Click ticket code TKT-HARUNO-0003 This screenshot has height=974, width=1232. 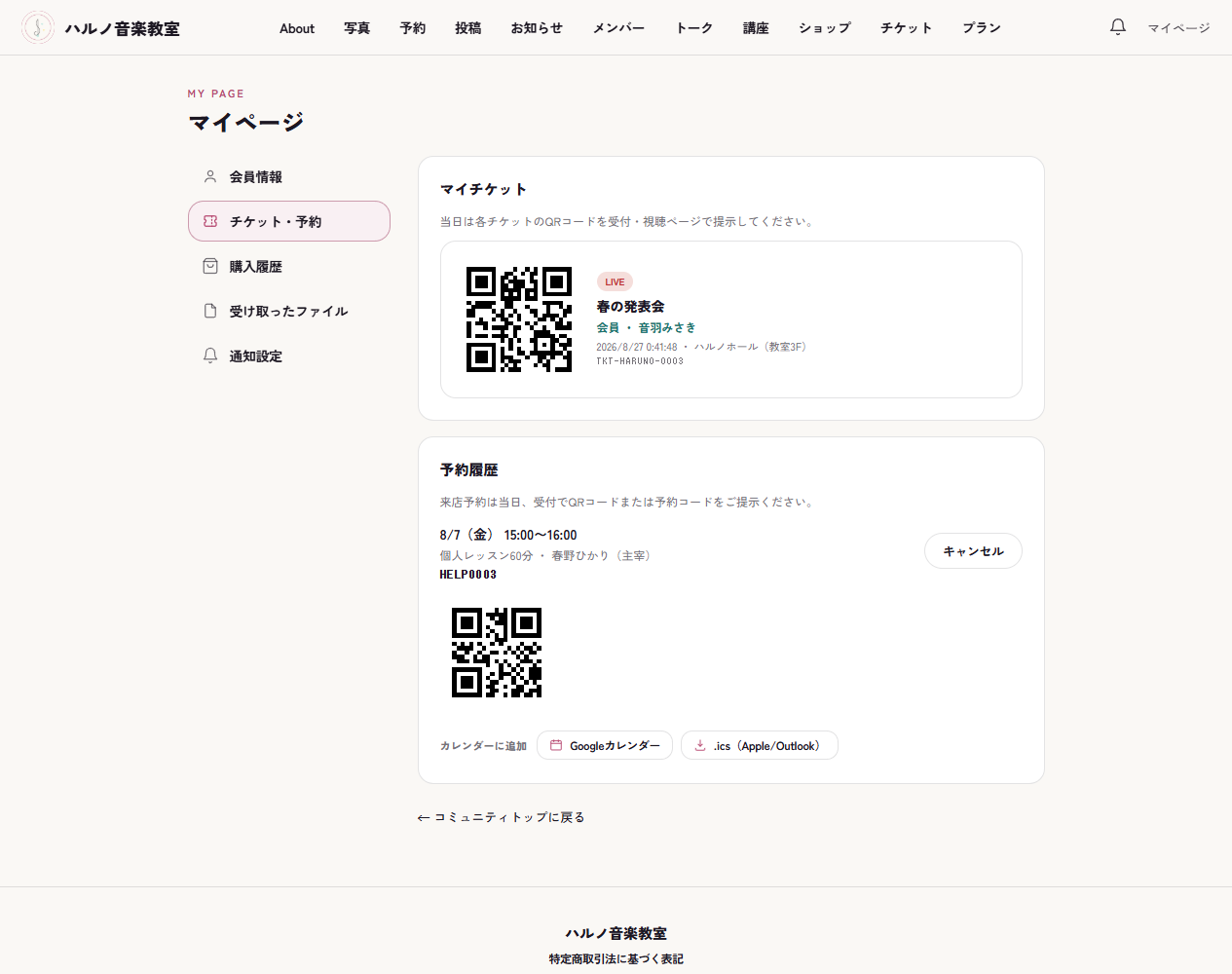(x=640, y=361)
